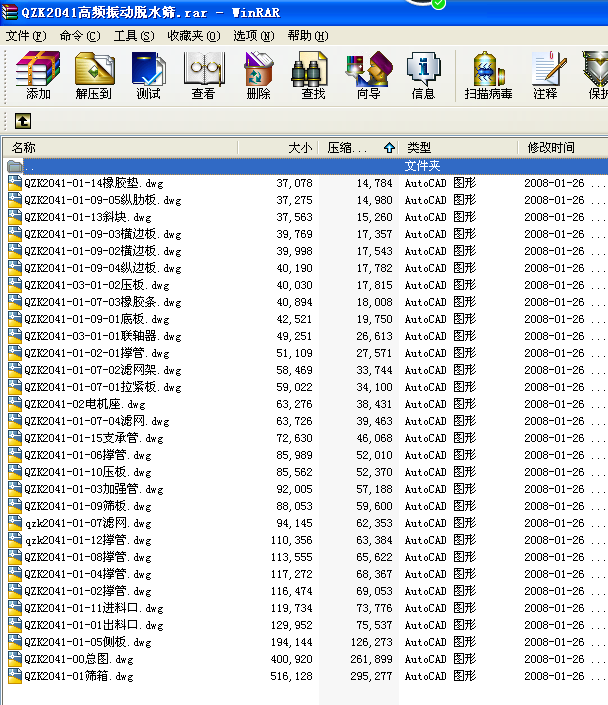Open the Options (选项) menu
This screenshot has width=608, height=705.
click(254, 36)
